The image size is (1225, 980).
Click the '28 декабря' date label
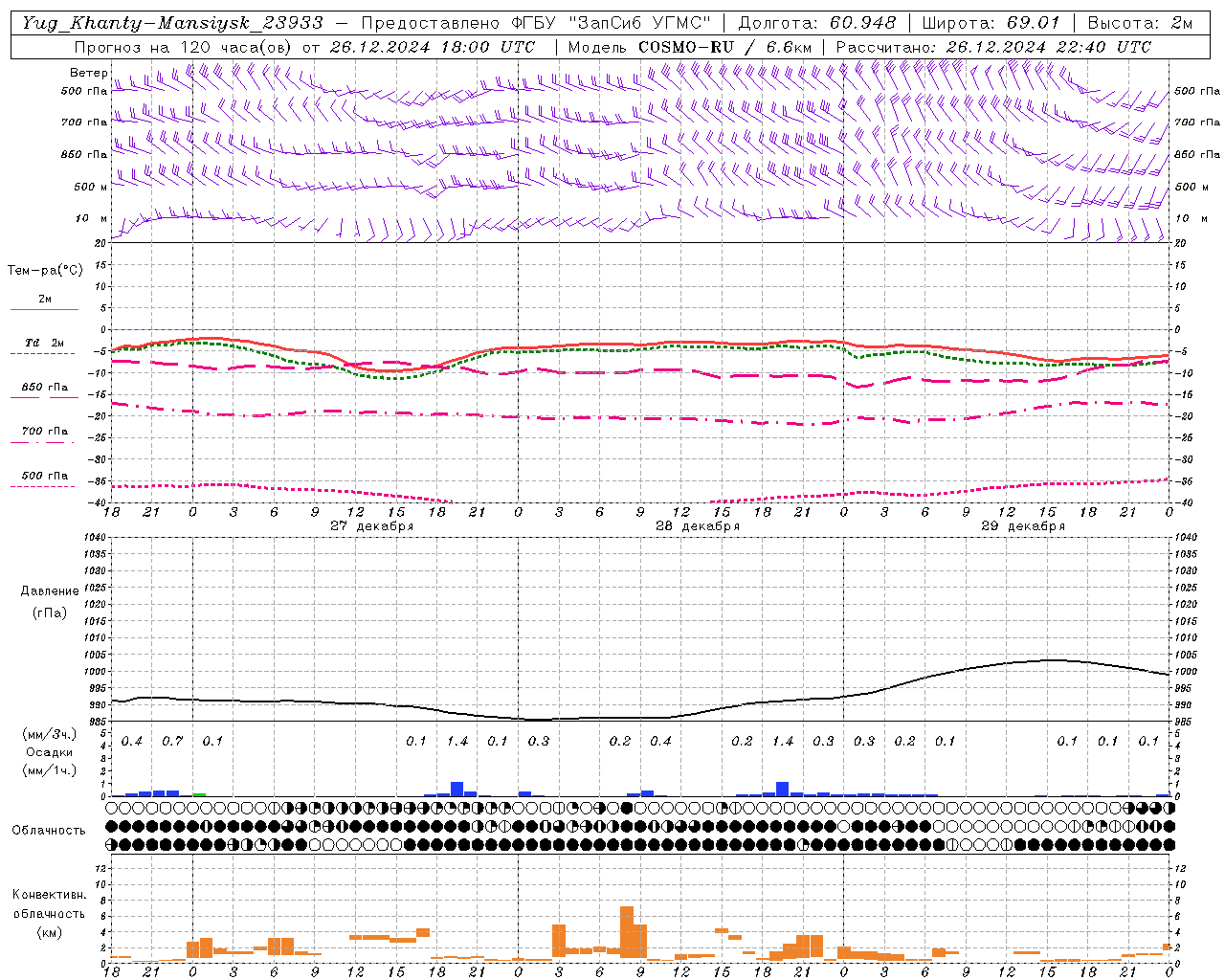click(x=697, y=526)
